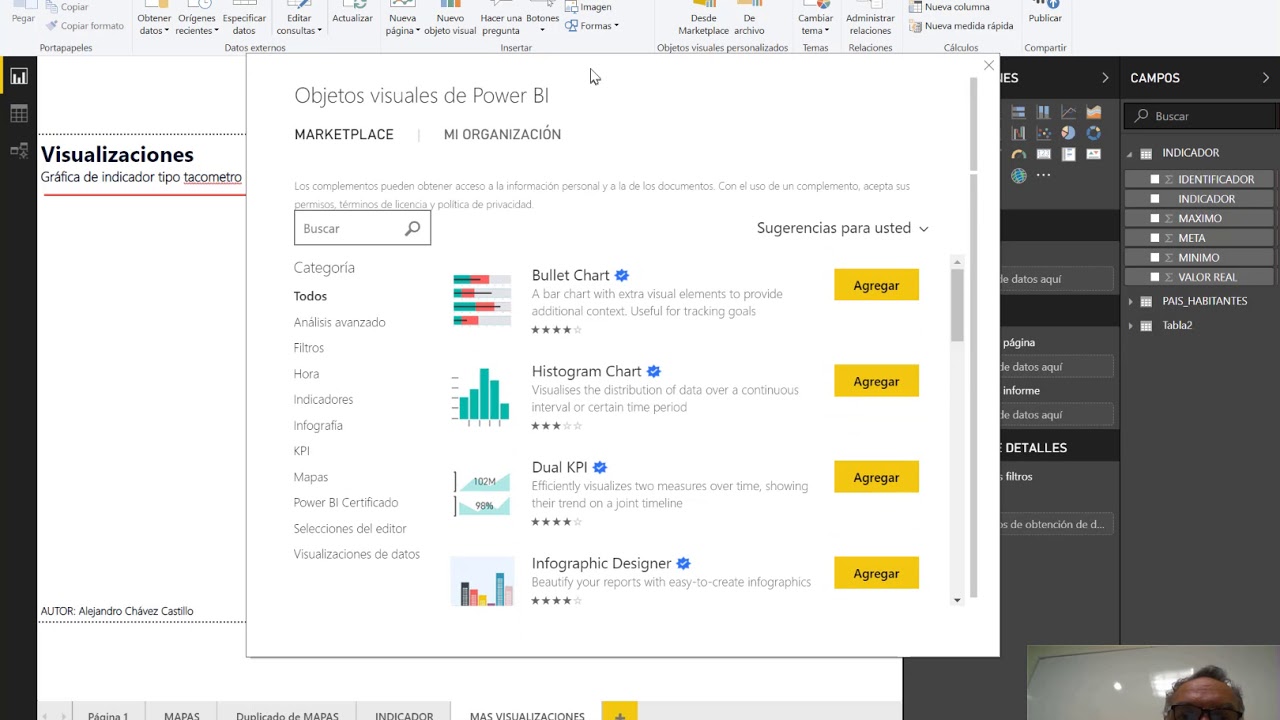1280x720 pixels.
Task: Open the Sugerencias para usted sort dropdown
Action: [842, 228]
